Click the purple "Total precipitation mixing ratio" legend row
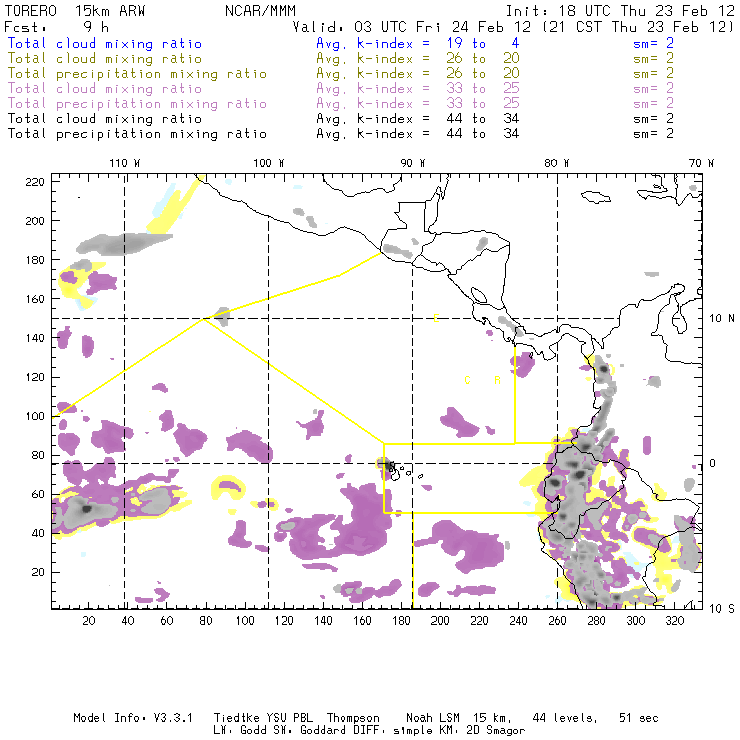The width and height of the screenshot is (740, 740). (137, 104)
